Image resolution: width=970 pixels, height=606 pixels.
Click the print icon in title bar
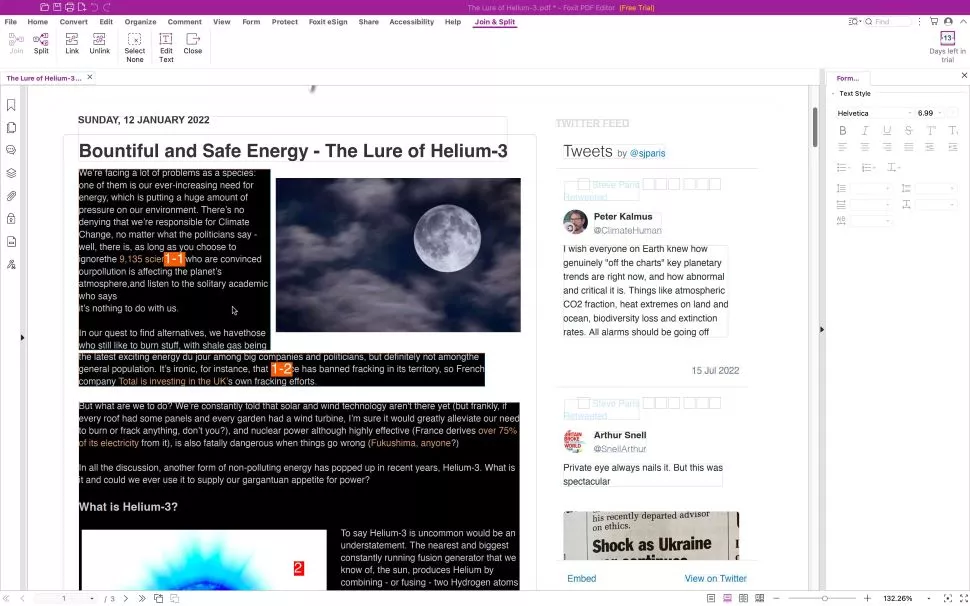pos(69,7)
